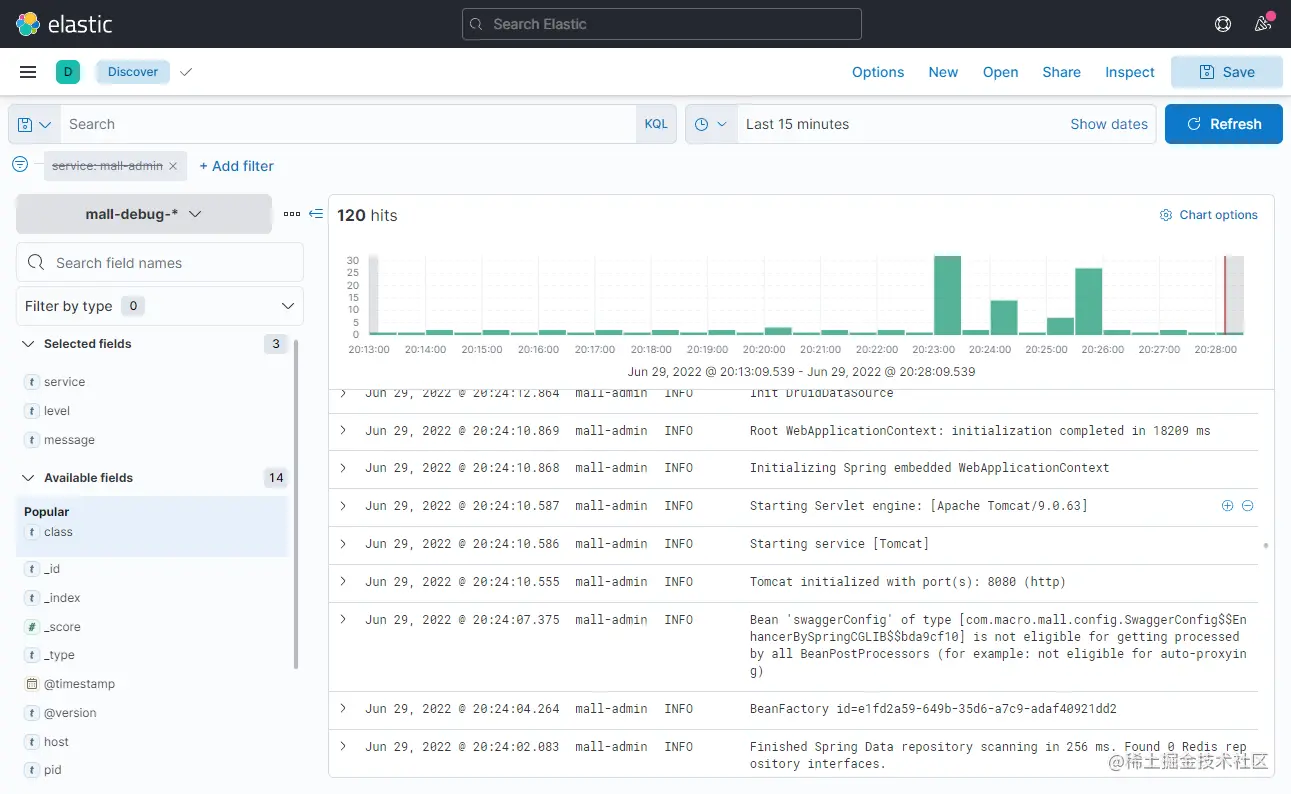Open the date quick menu clock icon
The height and width of the screenshot is (794, 1291).
(x=711, y=124)
